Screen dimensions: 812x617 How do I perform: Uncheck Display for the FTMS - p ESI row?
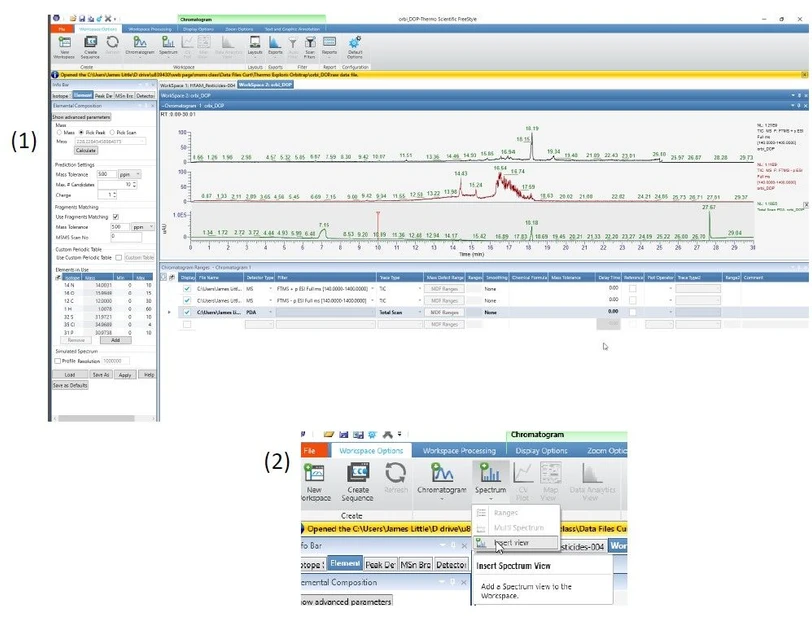(187, 300)
